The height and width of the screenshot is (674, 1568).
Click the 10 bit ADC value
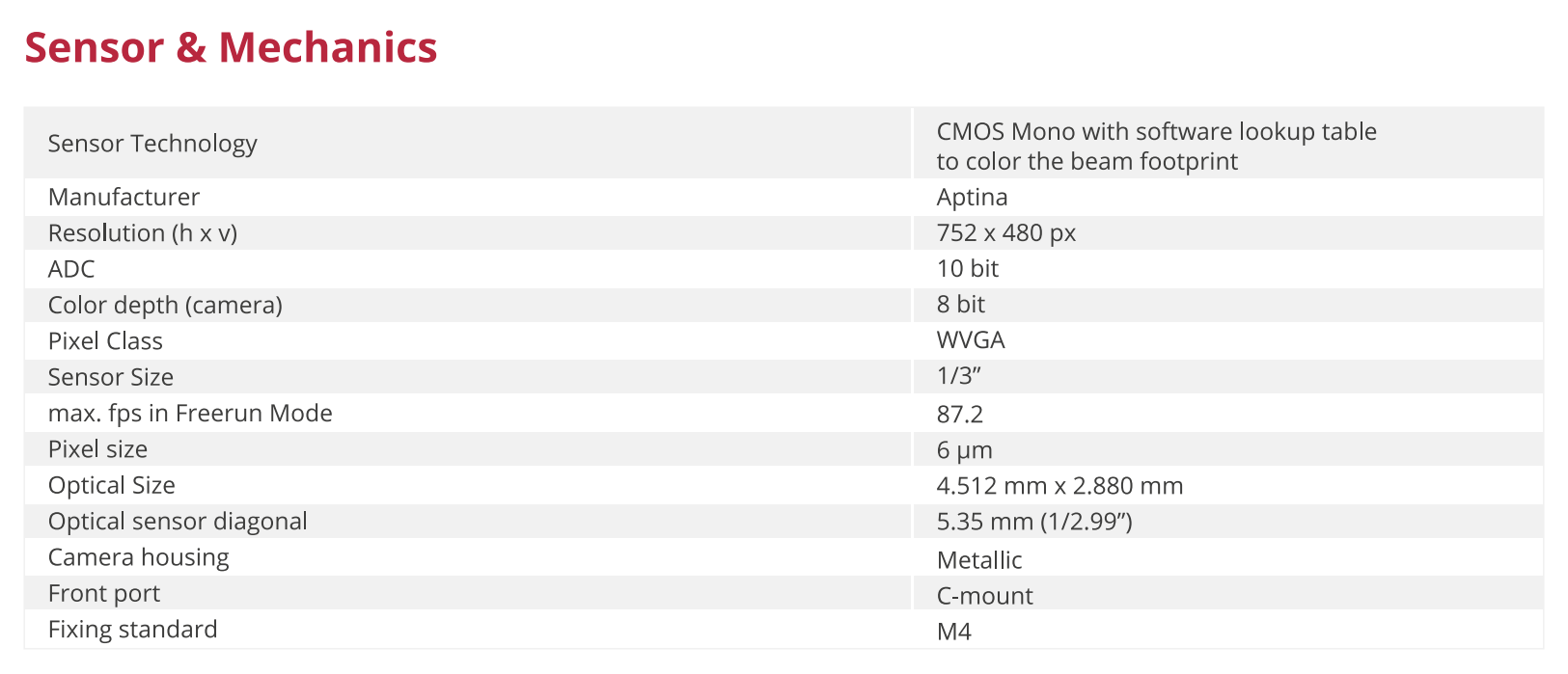[x=967, y=269]
